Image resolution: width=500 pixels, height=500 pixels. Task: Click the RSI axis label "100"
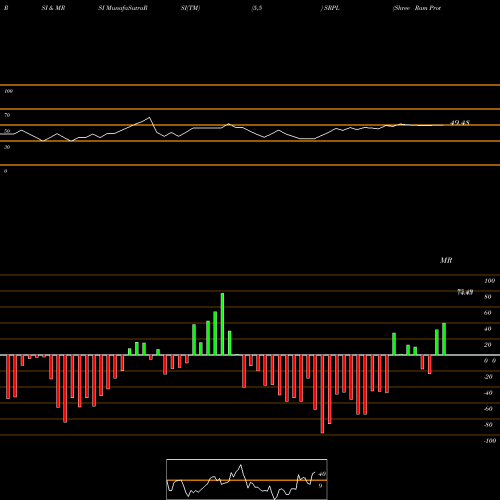8,91
